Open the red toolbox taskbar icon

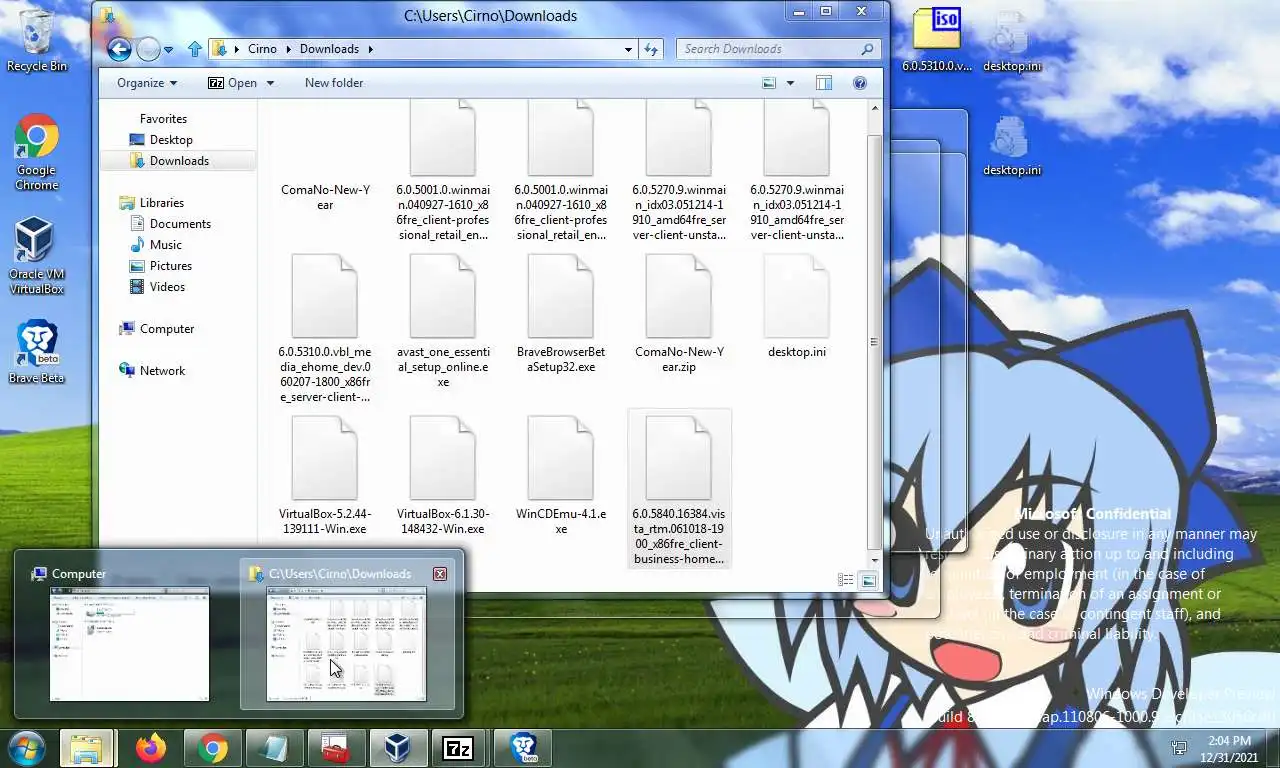coord(335,749)
